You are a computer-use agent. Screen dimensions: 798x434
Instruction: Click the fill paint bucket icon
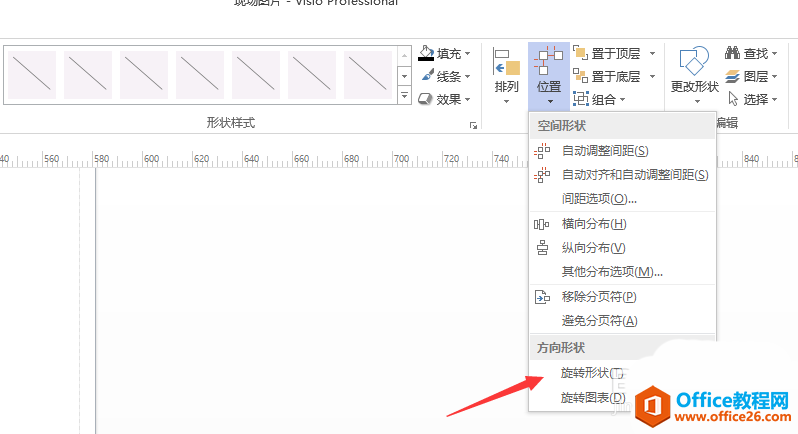coord(426,53)
